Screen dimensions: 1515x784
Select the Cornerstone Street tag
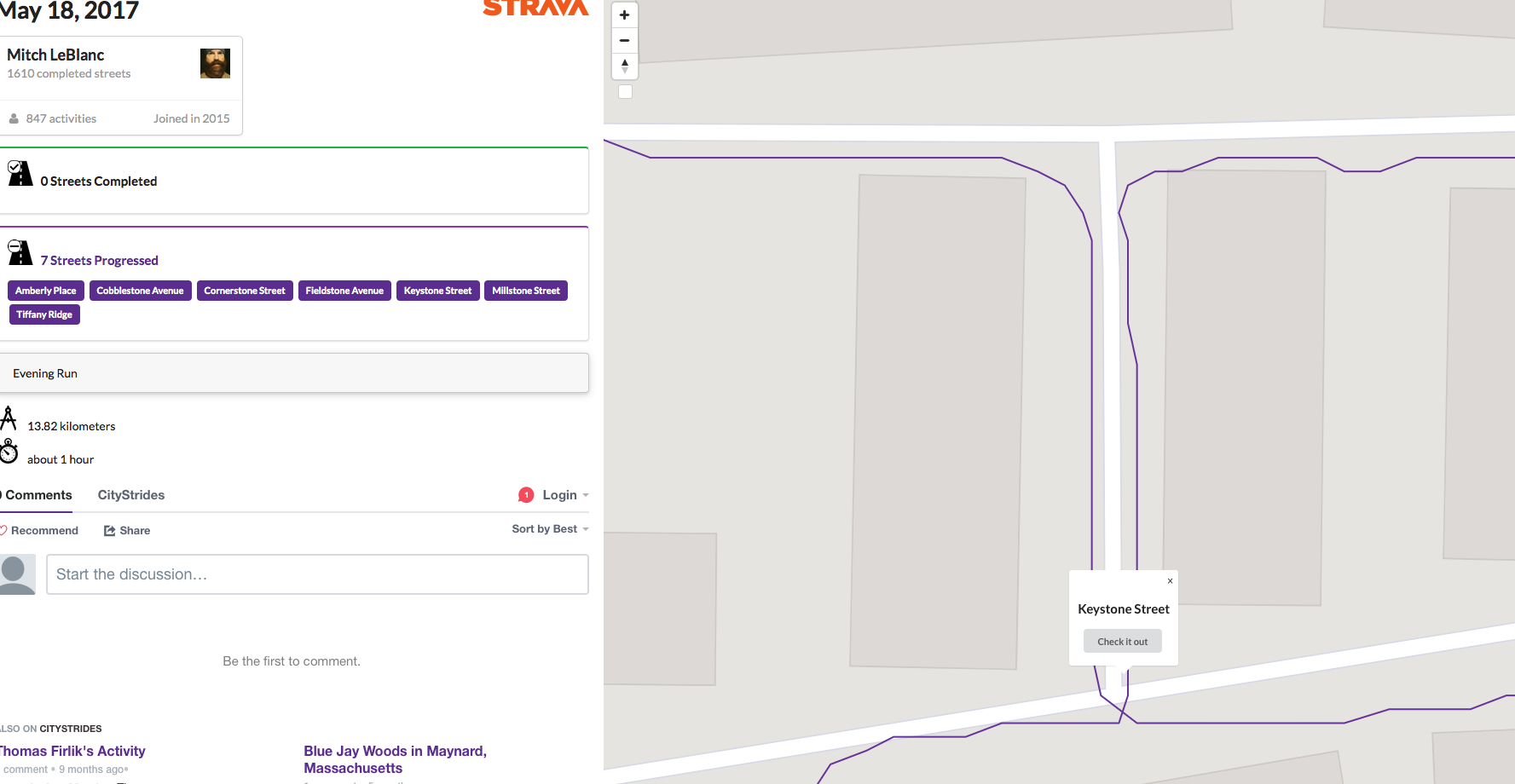point(245,291)
